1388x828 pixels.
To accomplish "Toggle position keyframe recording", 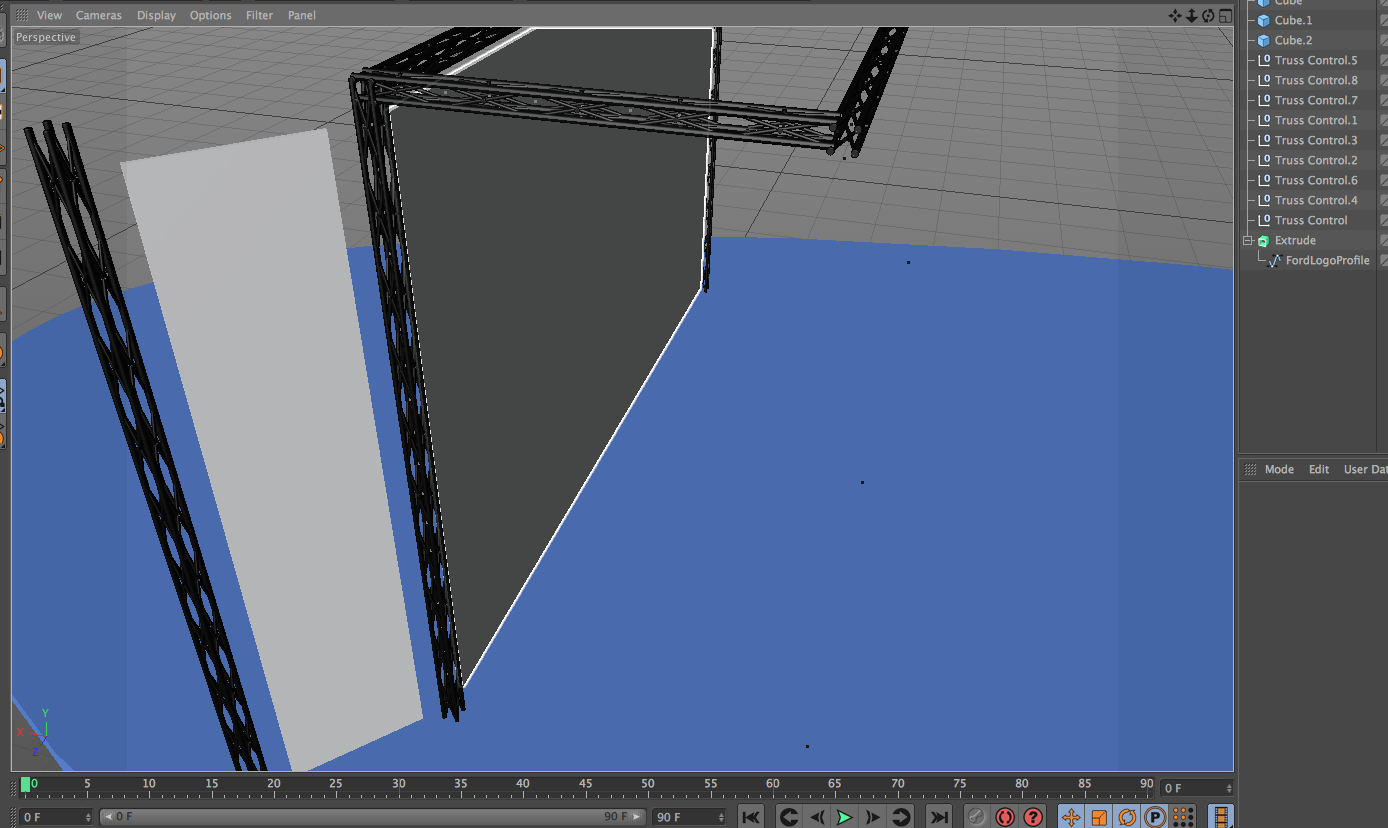I will [x=1070, y=817].
